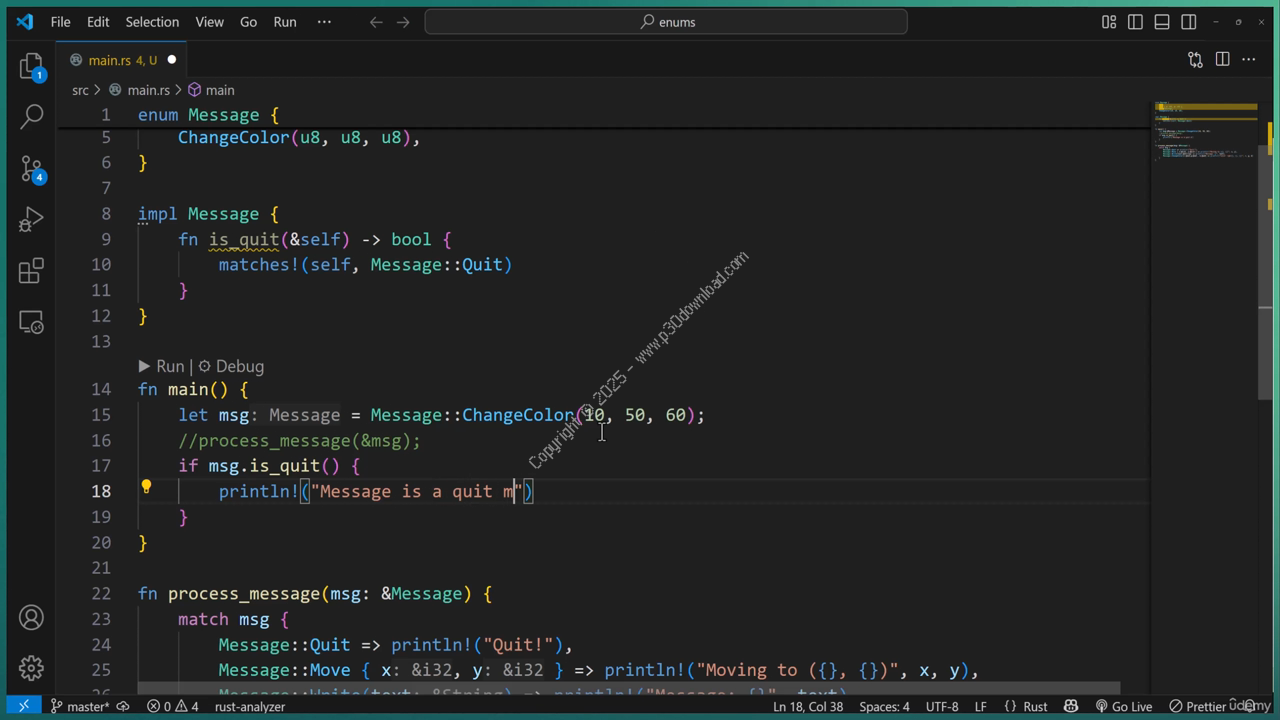Viewport: 1280px width, 720px height.
Task: Click the is_quit function name on line 9
Action: coord(243,239)
